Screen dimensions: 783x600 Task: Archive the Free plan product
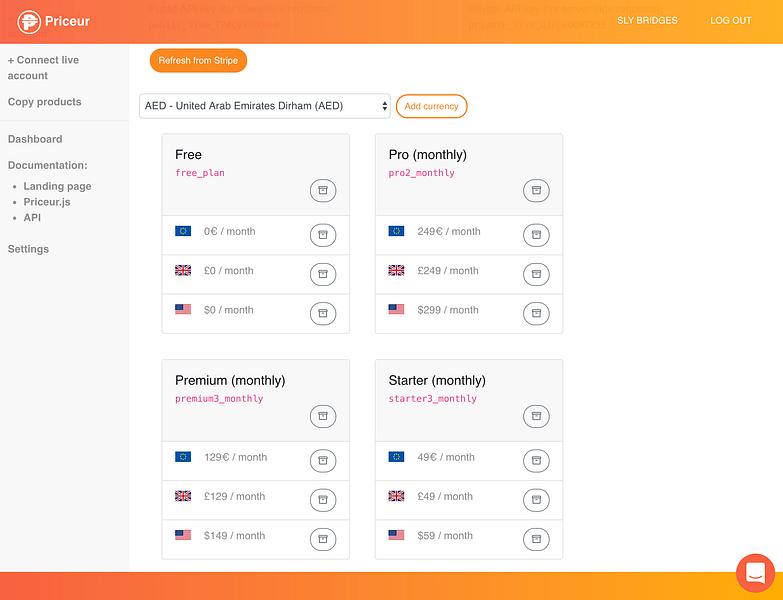[x=323, y=190]
